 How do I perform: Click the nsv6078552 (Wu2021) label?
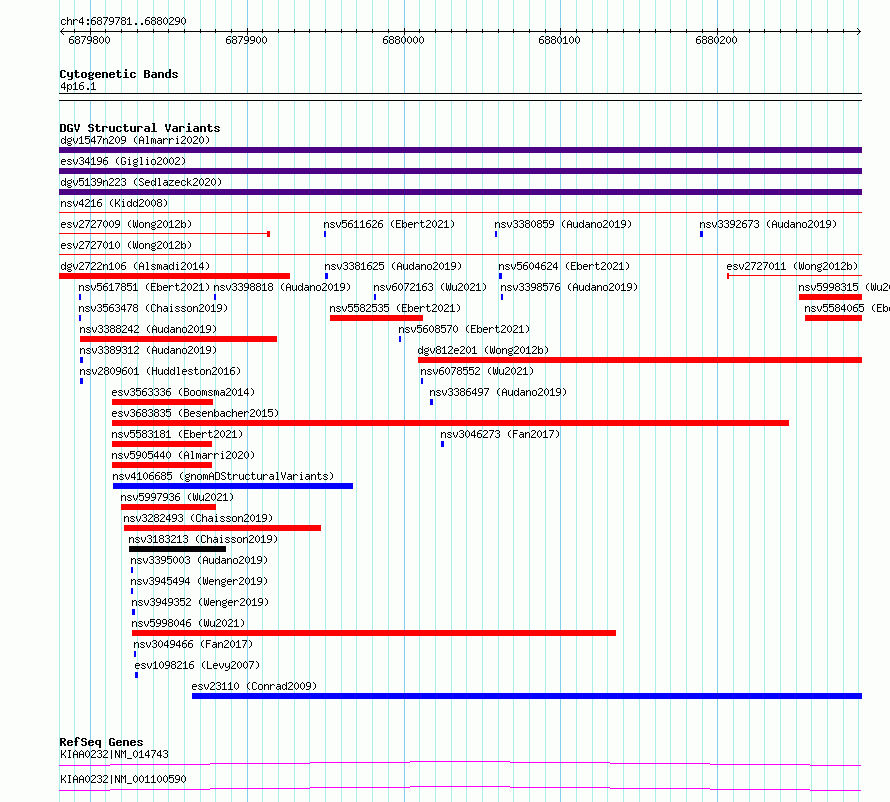(477, 371)
